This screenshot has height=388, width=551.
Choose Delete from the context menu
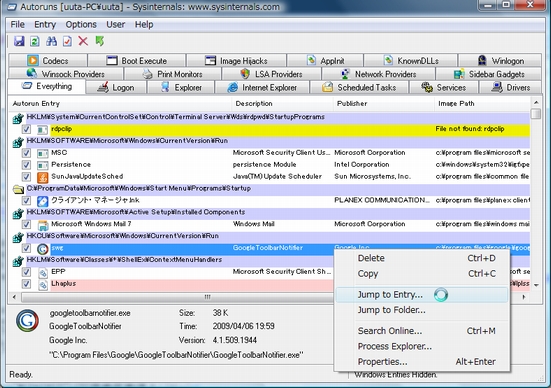pos(422,258)
